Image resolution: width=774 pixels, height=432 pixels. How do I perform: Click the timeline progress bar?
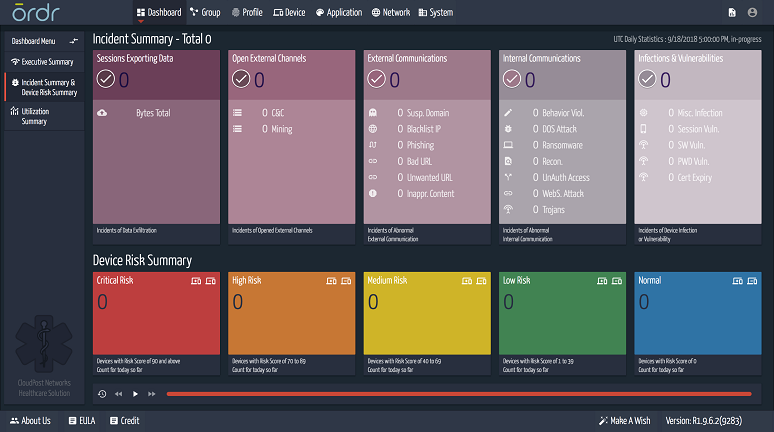(458, 394)
